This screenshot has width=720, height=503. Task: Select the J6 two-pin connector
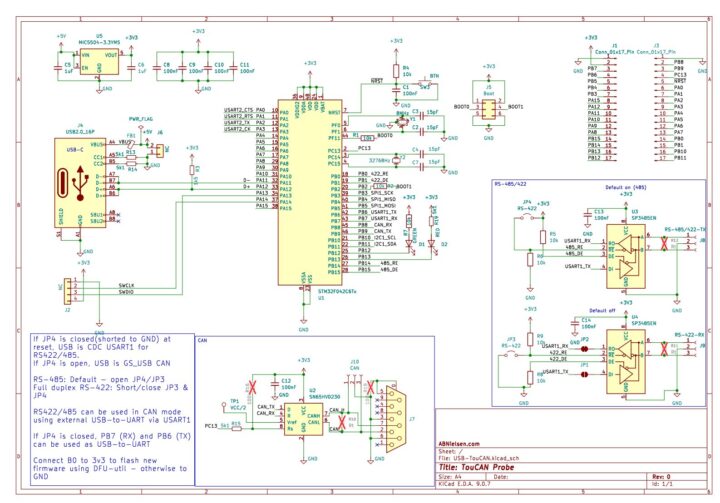[x=159, y=149]
